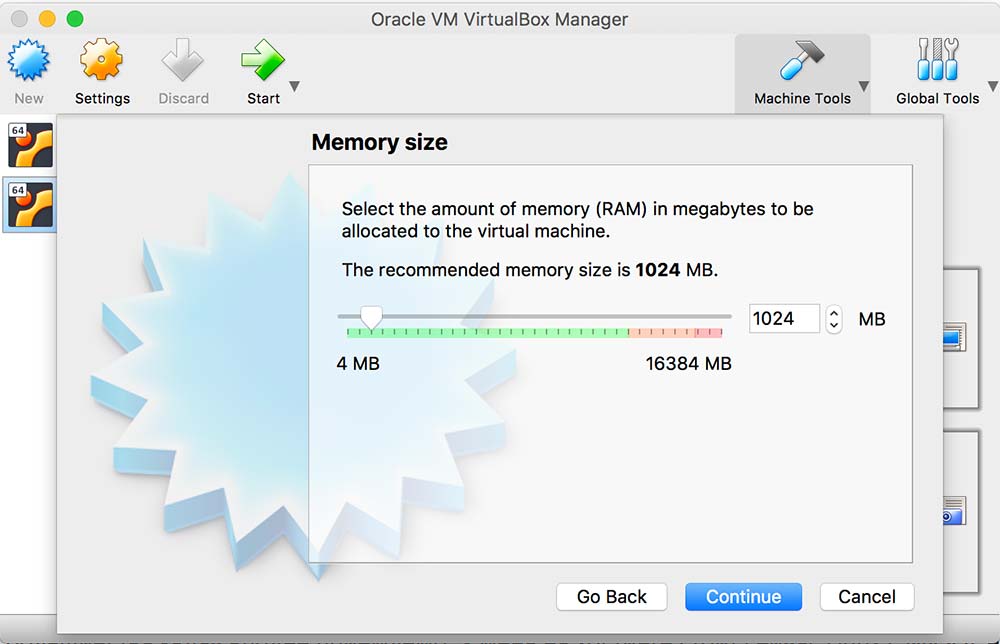Screen dimensions: 1000x644
Task: Expand the Start button dropdown arrow
Action: tap(294, 87)
